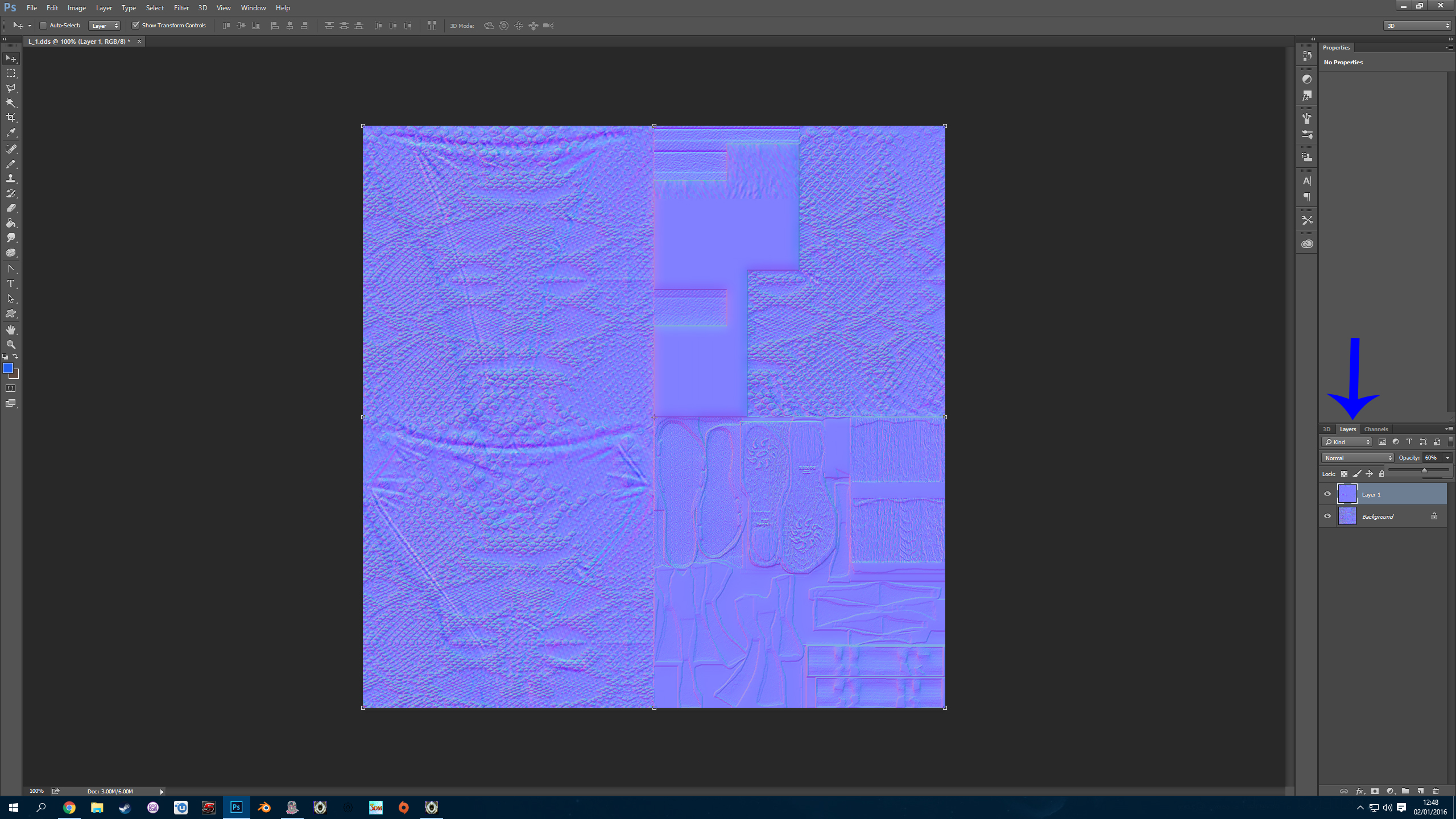Activate the Zoom tool
1456x819 pixels.
click(11, 345)
